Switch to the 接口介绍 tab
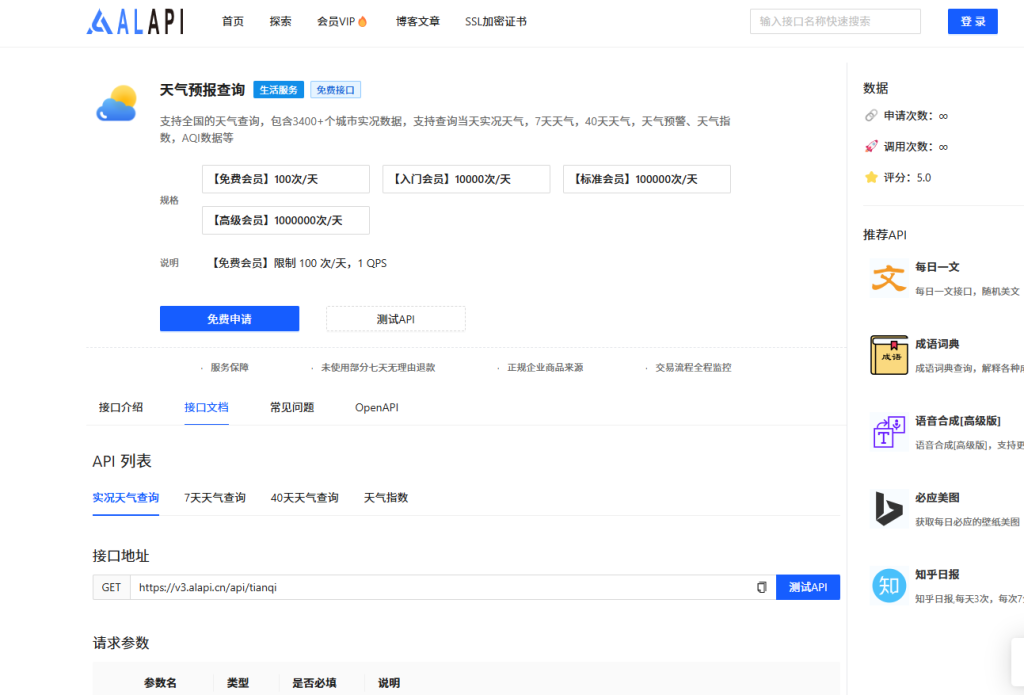 point(121,407)
